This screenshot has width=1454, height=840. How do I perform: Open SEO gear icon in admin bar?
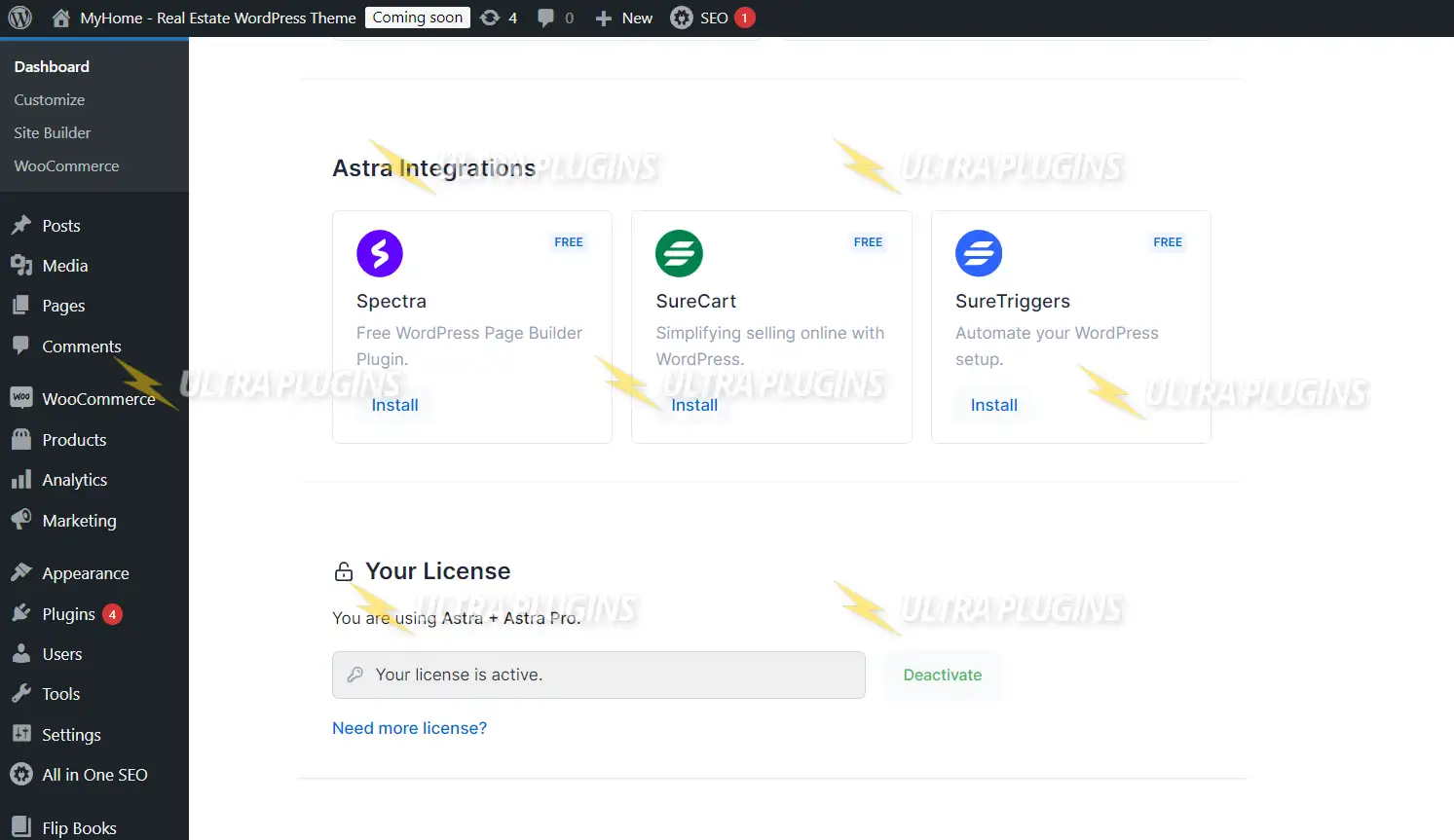tap(682, 18)
